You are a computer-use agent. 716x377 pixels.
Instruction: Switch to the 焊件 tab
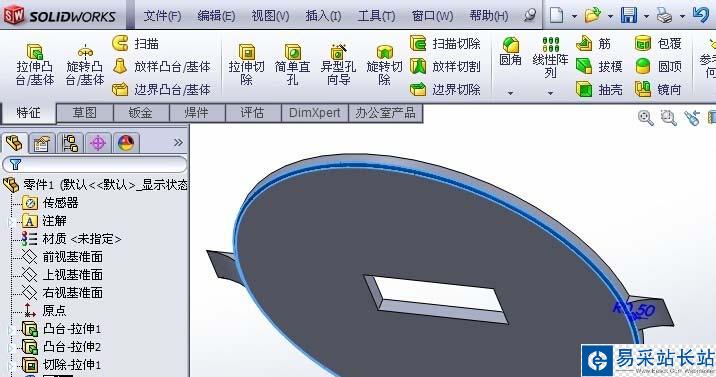(x=197, y=113)
